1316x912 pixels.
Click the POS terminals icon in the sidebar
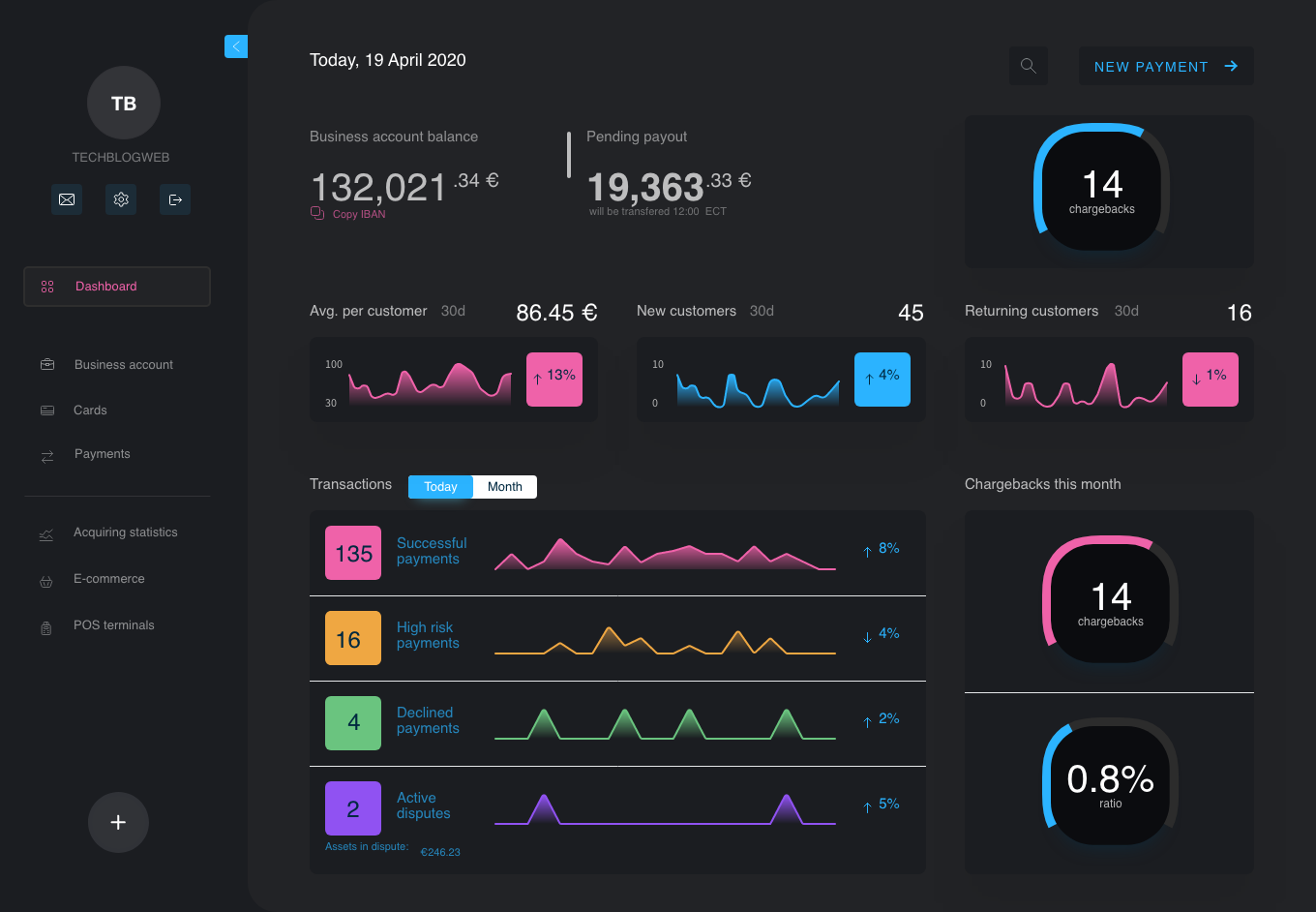(x=45, y=625)
